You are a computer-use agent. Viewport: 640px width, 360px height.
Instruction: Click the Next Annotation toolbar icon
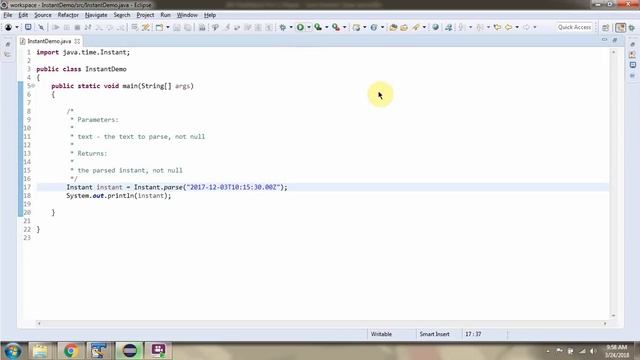coord(461,27)
